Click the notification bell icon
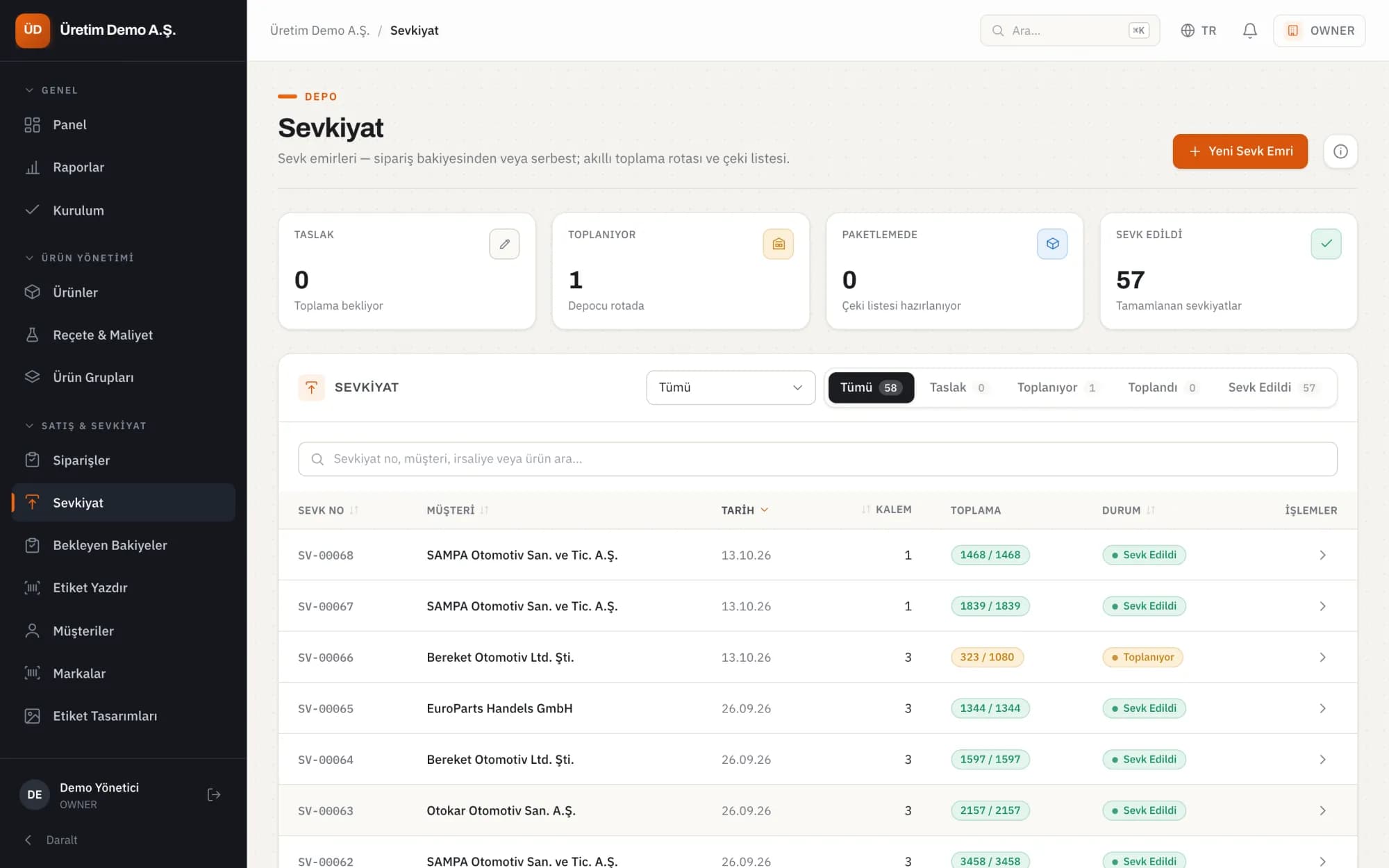 click(x=1249, y=31)
